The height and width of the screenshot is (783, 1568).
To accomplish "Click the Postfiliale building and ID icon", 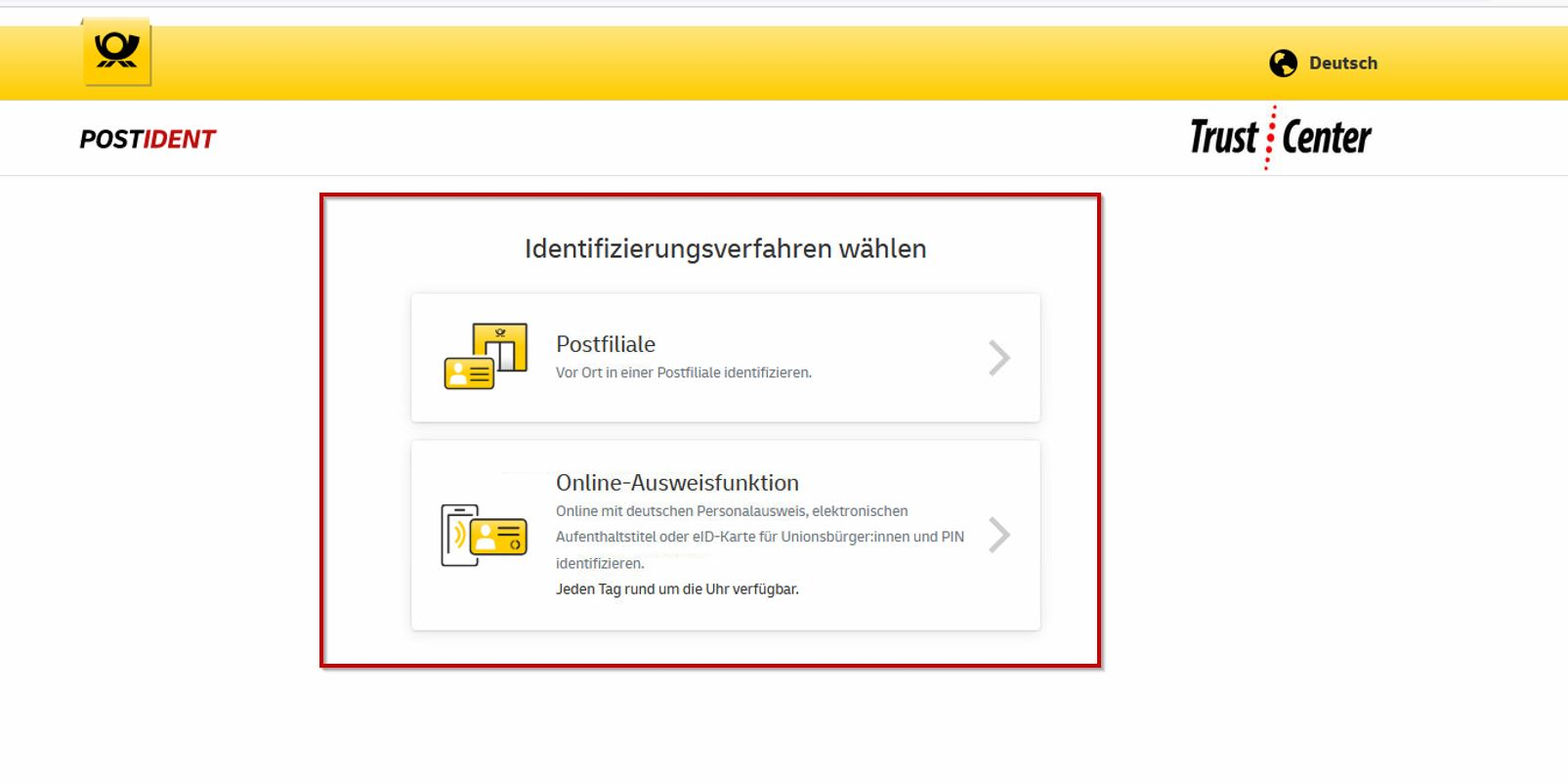I will pyautogui.click(x=486, y=357).
